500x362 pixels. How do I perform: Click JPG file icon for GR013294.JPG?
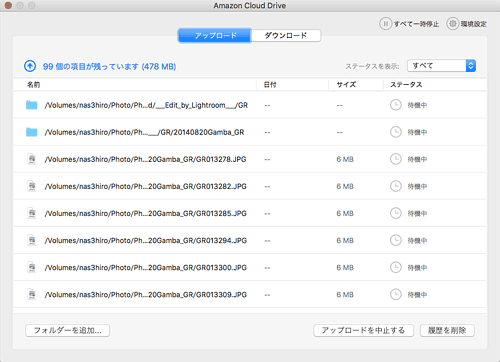point(32,240)
